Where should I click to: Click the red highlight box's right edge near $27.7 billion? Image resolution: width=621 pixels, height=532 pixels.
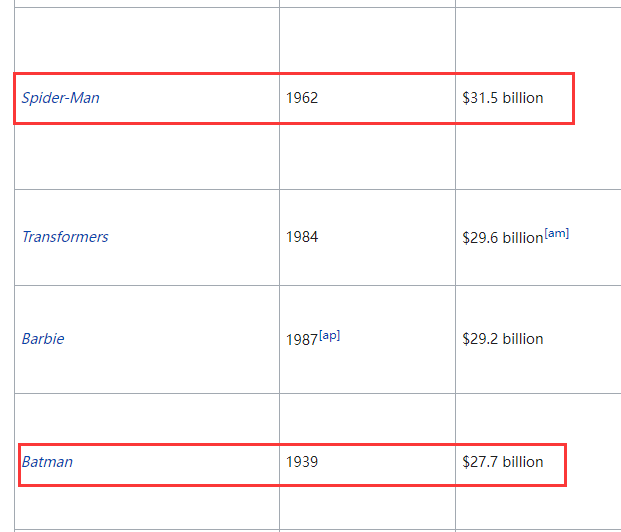coord(566,464)
